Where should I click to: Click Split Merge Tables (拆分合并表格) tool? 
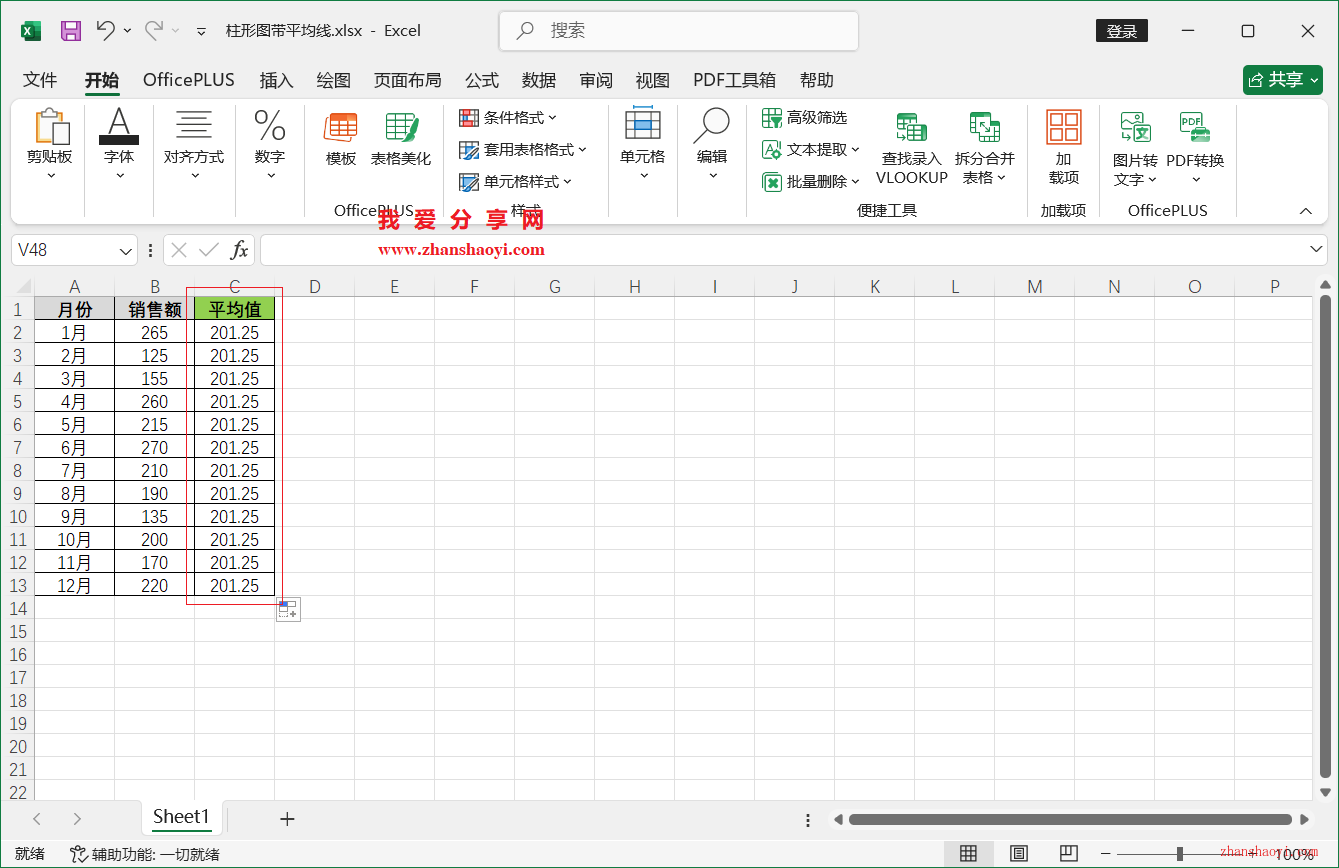985,149
